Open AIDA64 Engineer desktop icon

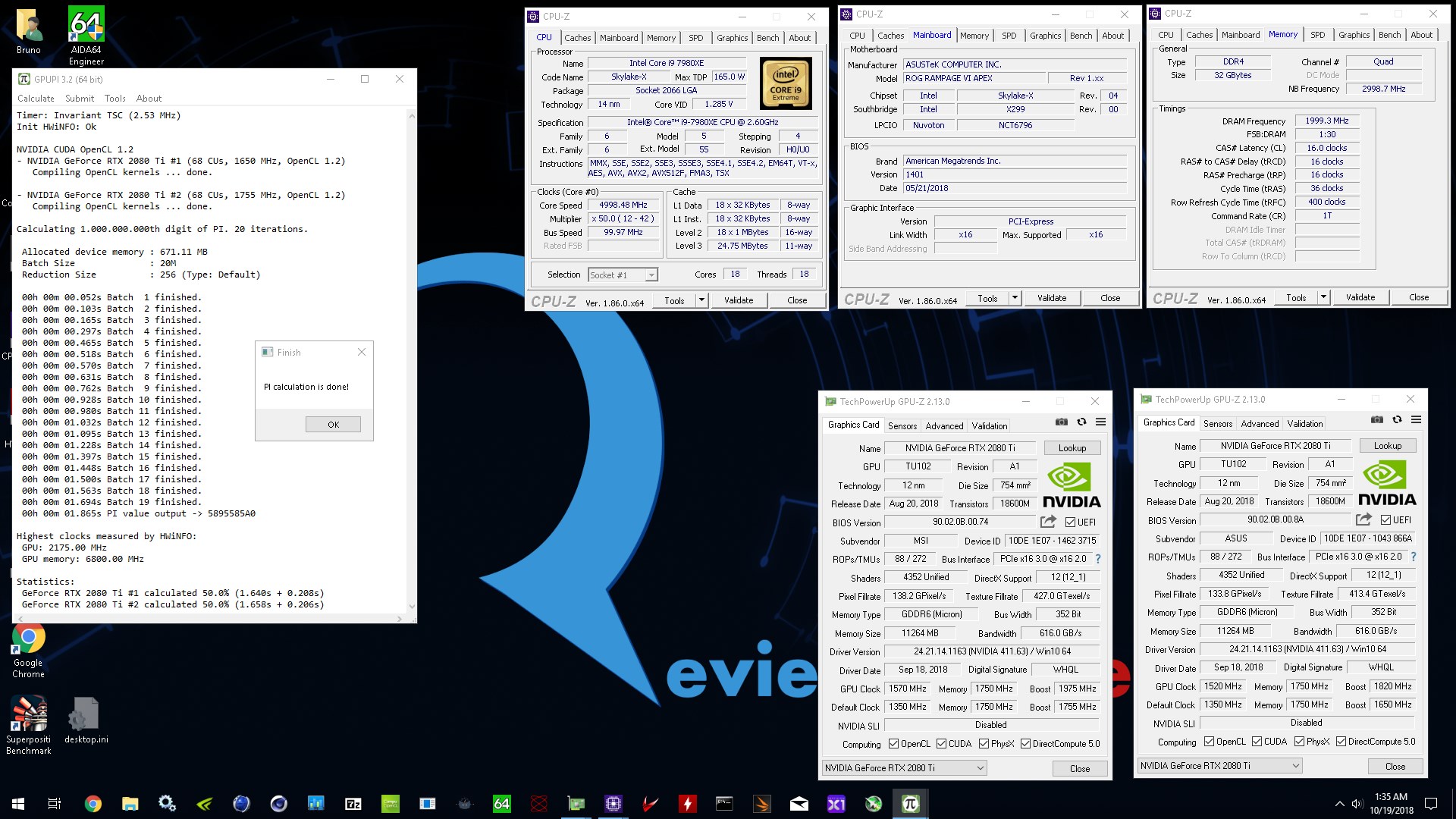click(x=86, y=36)
